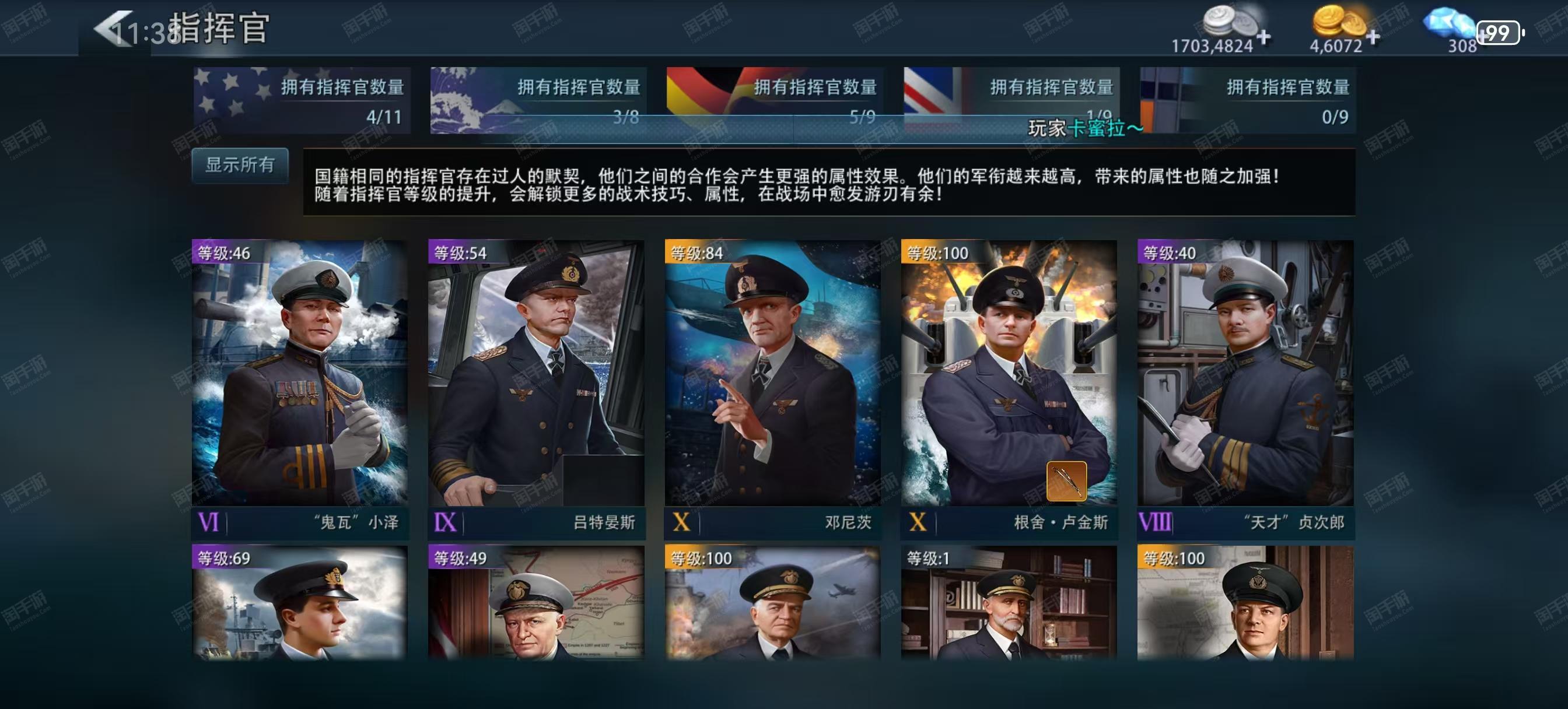This screenshot has height=709, width=1568.
Task: Select the nation filter showing 0/9
Action: [x=1248, y=100]
